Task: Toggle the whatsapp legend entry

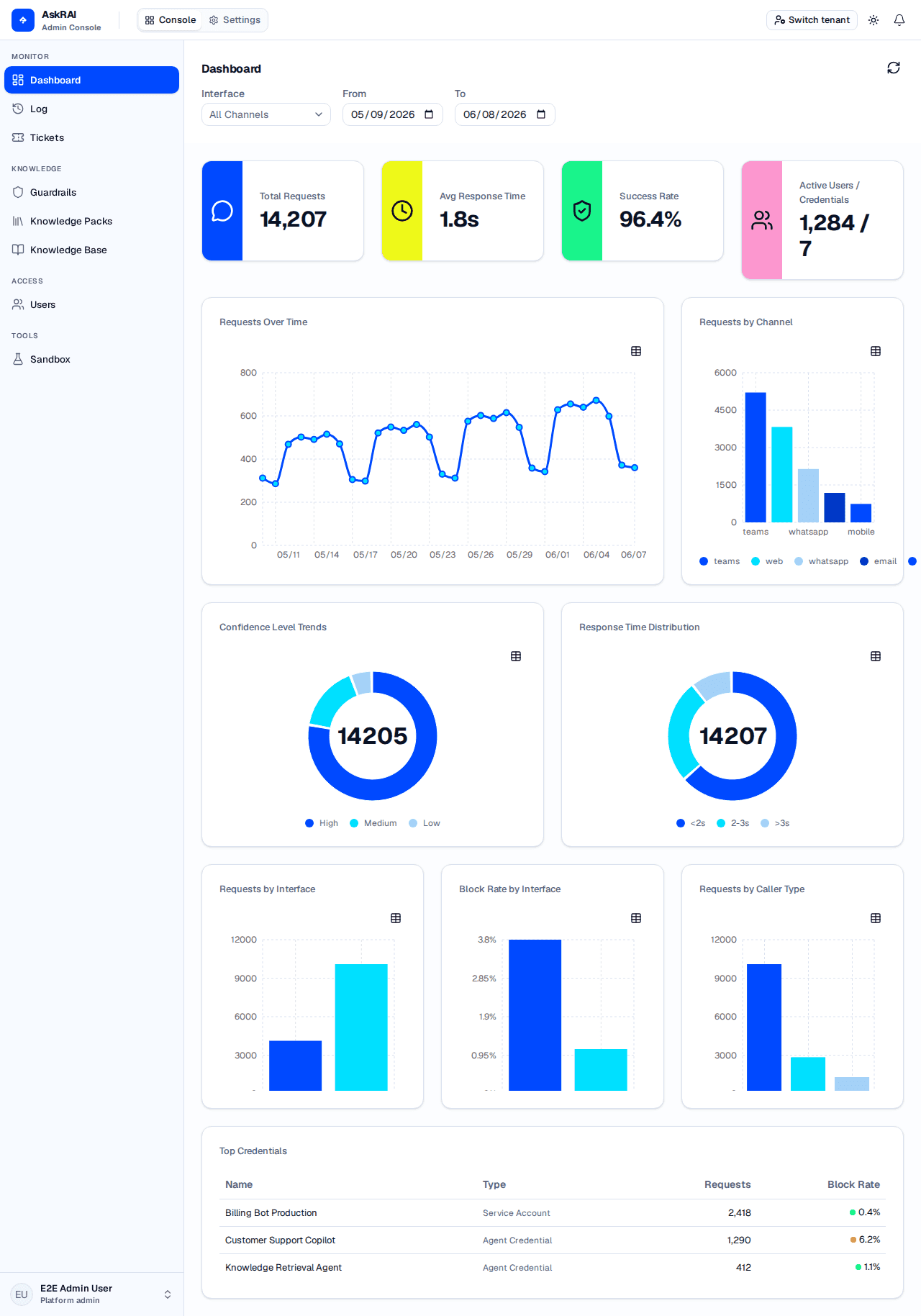Action: [821, 561]
